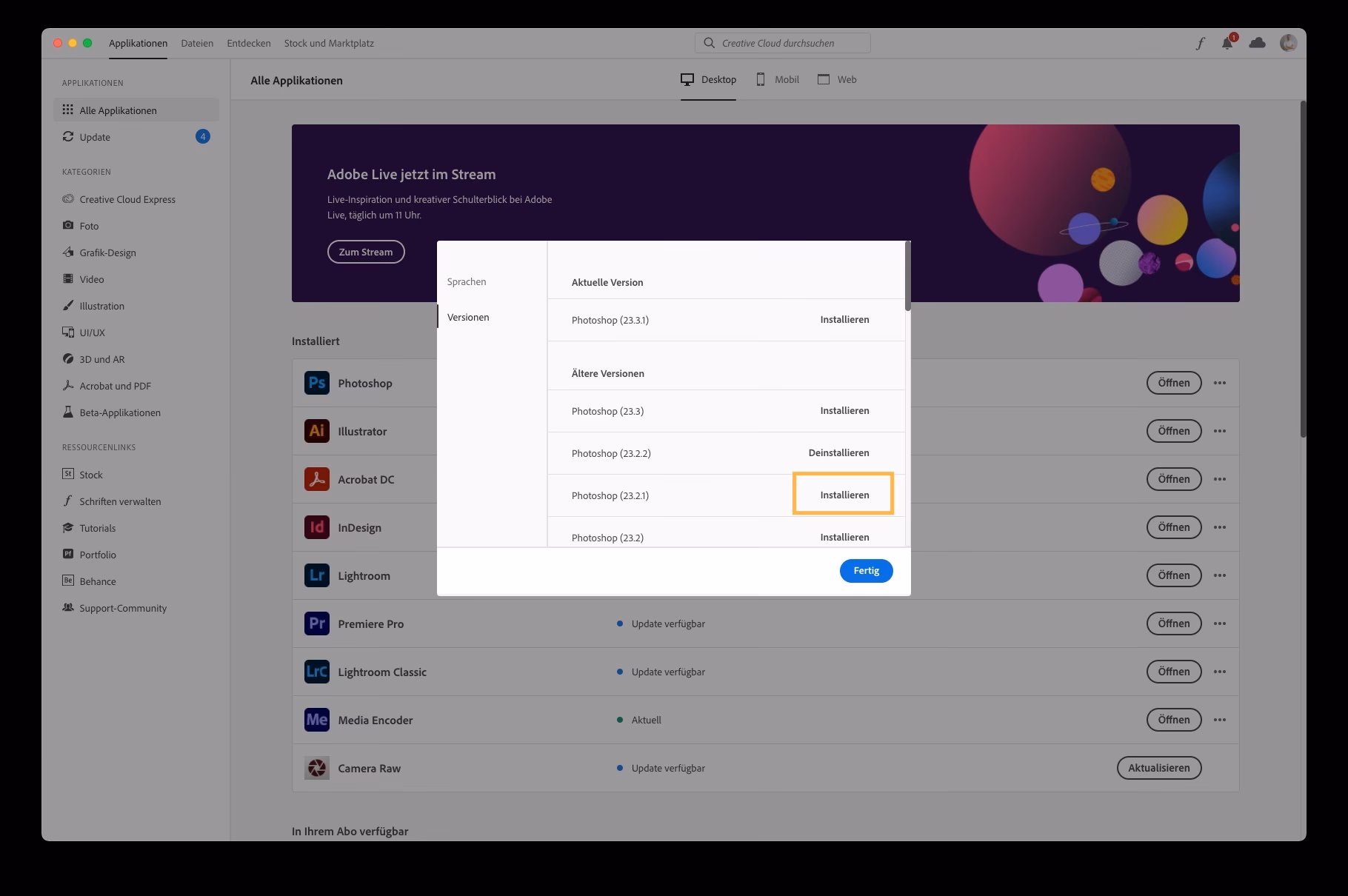Open the Dateien menu tab
Image resolution: width=1348 pixels, height=896 pixels.
coord(197,44)
